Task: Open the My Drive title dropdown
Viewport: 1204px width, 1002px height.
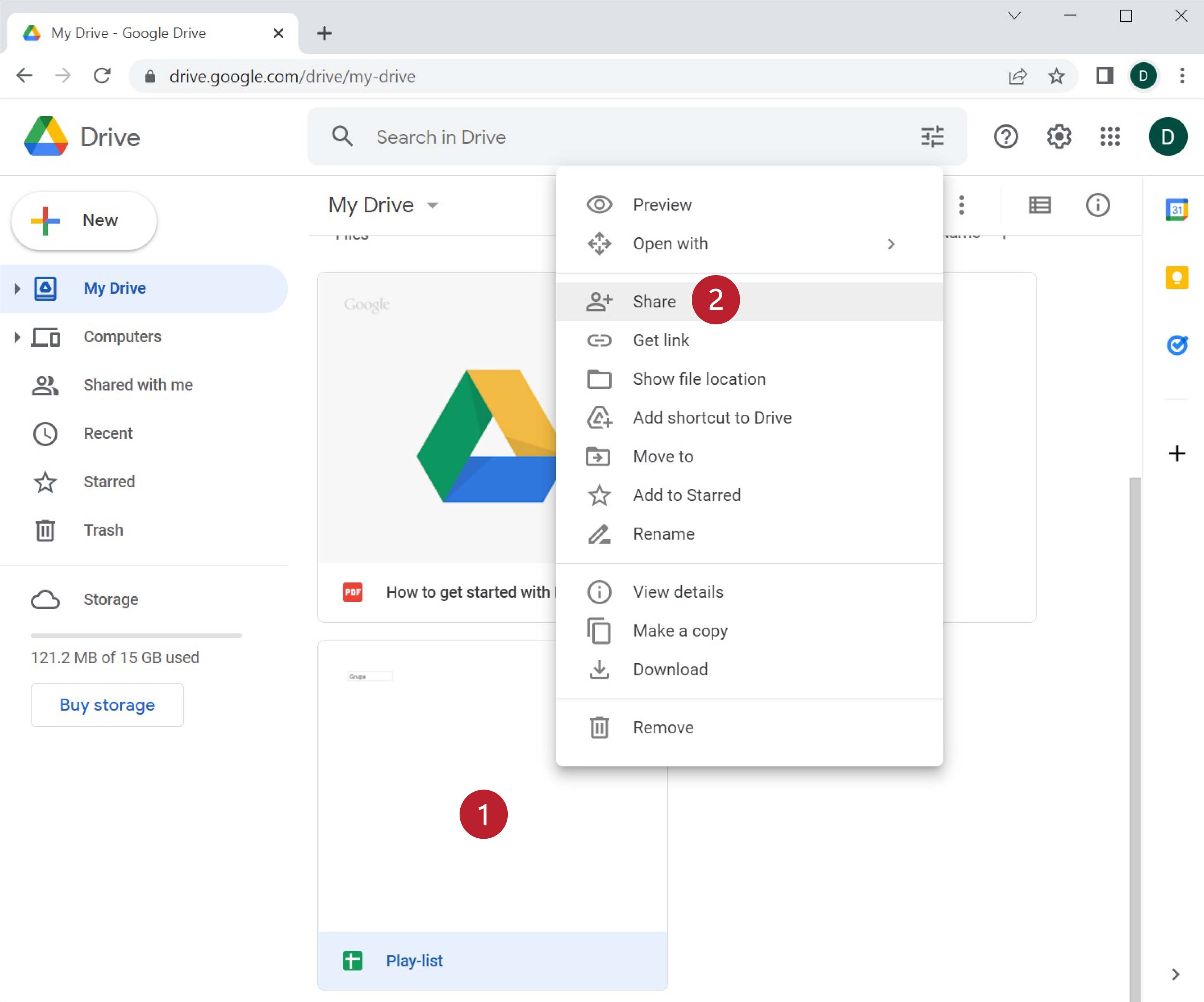Action: coord(433,205)
